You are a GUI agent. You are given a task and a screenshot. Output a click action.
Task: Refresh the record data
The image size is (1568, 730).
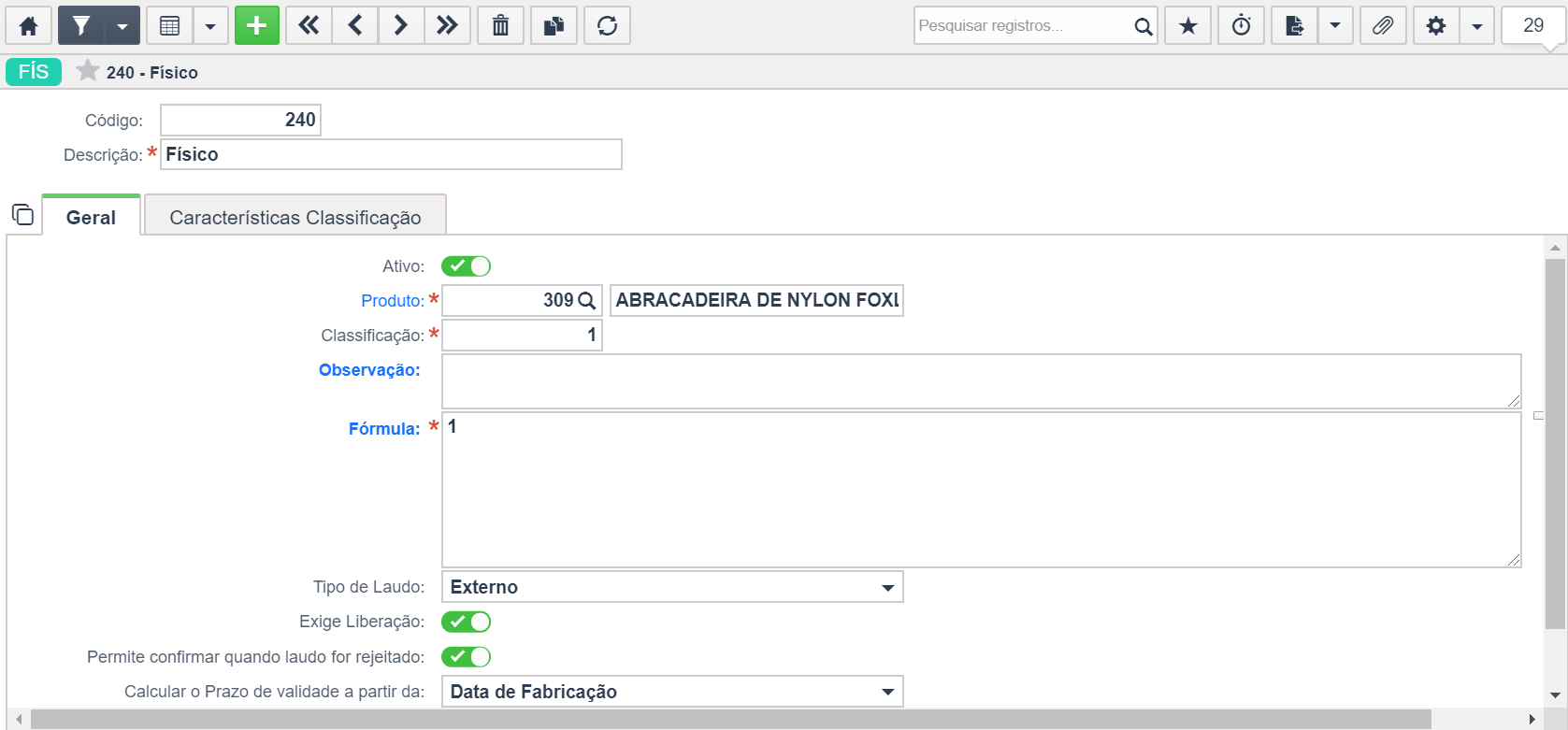click(x=608, y=26)
